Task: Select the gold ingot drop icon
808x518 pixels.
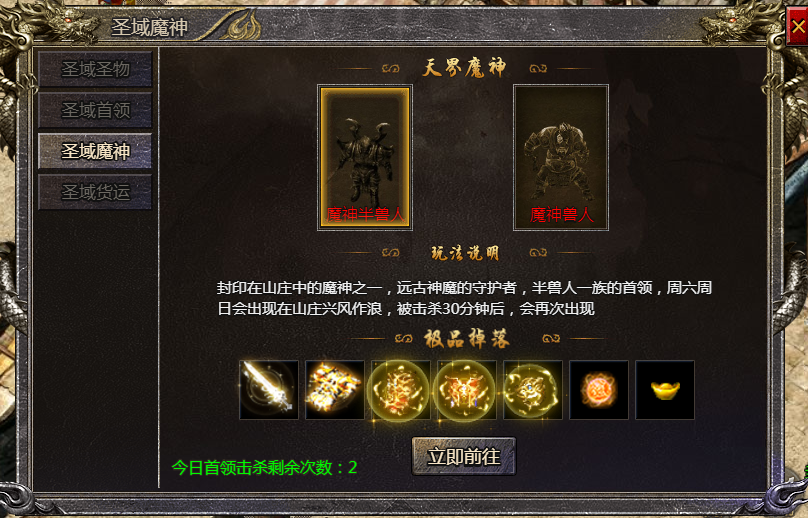Action: (665, 390)
